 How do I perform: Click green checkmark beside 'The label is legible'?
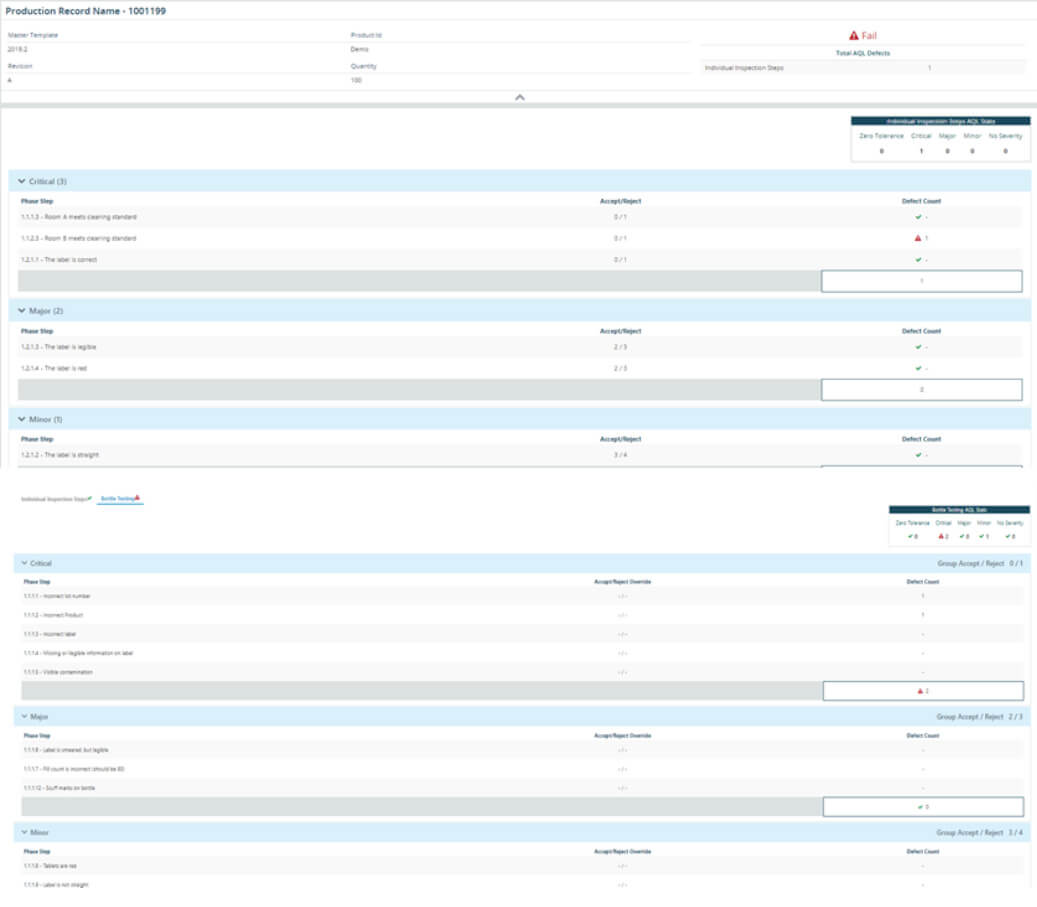[x=916, y=347]
